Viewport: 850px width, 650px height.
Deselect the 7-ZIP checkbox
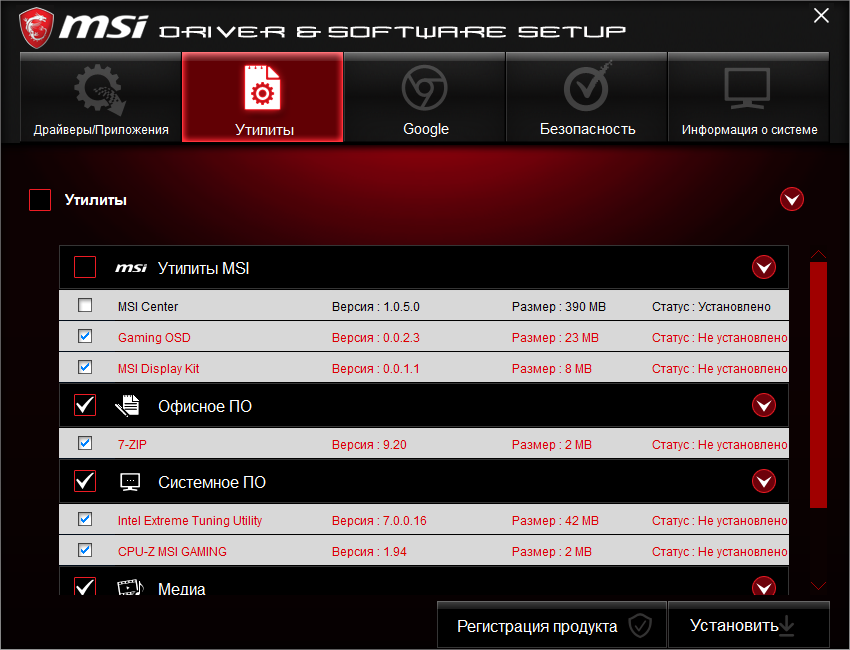(x=85, y=443)
